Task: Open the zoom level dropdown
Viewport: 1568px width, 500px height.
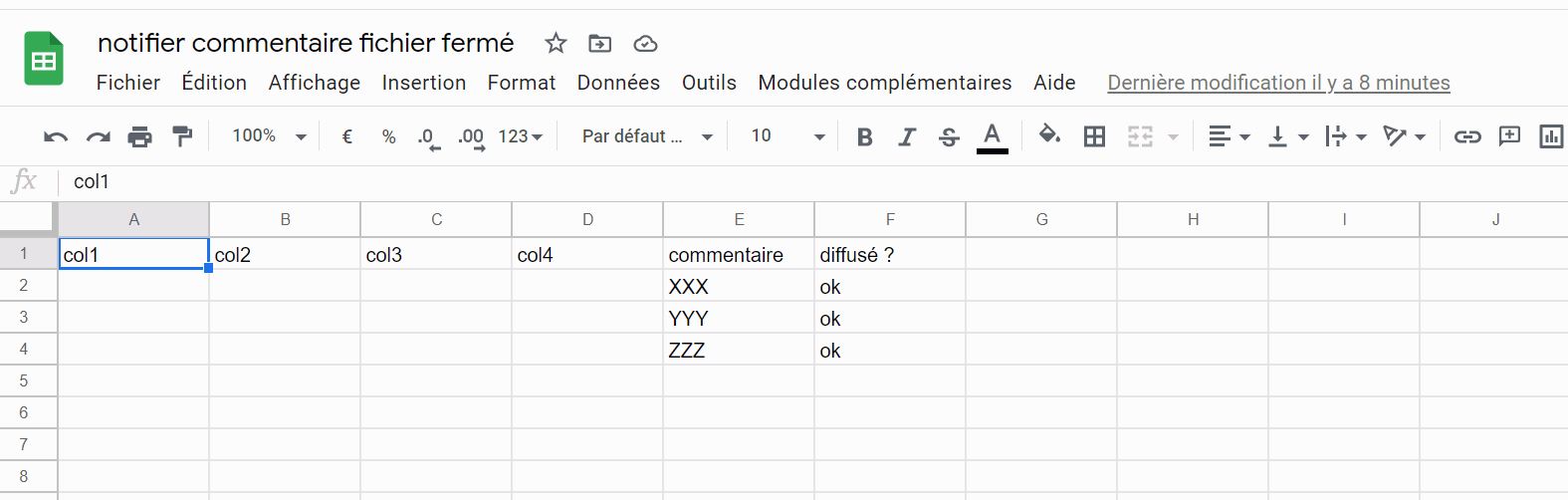Action: 269,136
